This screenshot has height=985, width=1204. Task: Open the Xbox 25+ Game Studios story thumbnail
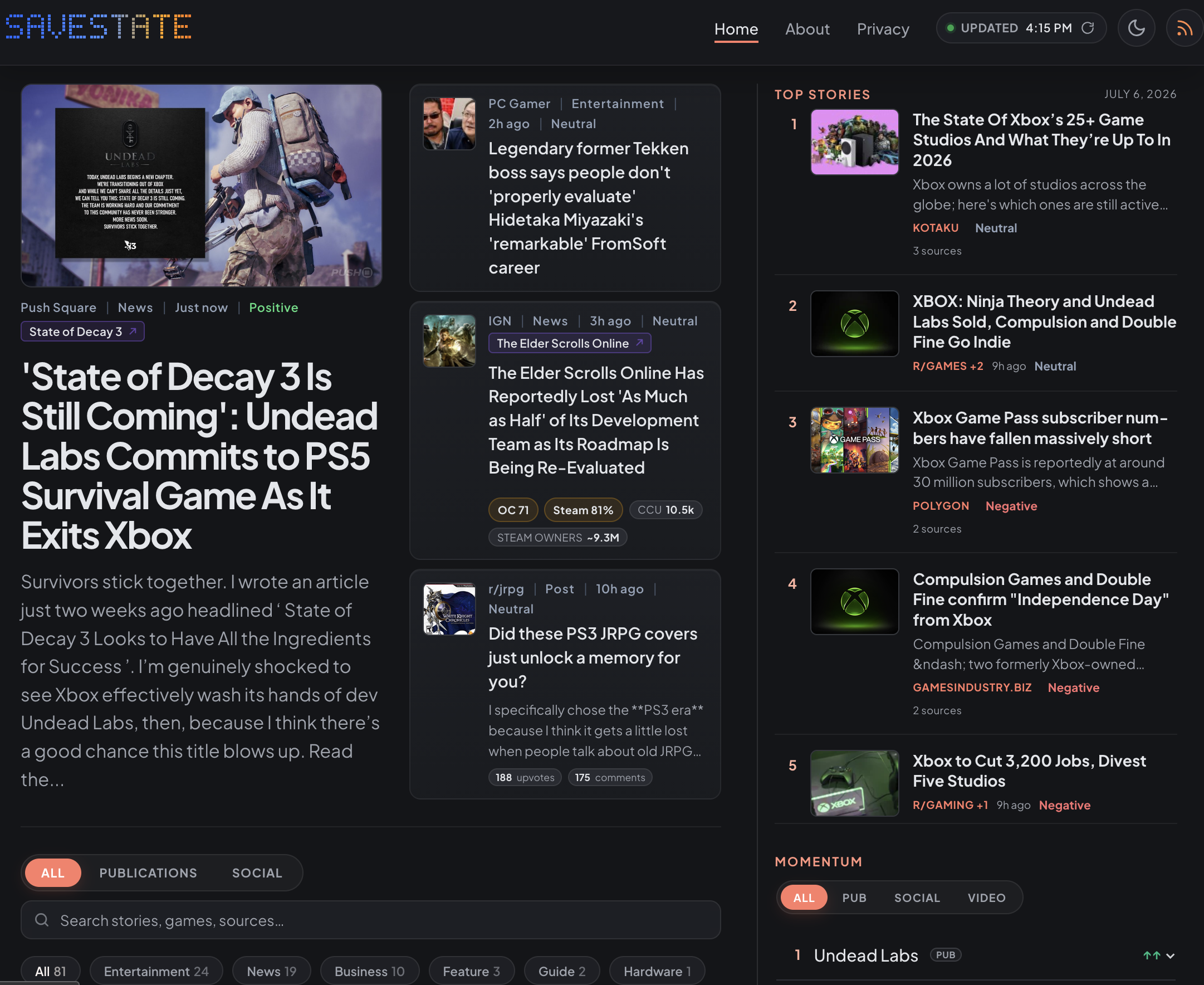coord(854,142)
